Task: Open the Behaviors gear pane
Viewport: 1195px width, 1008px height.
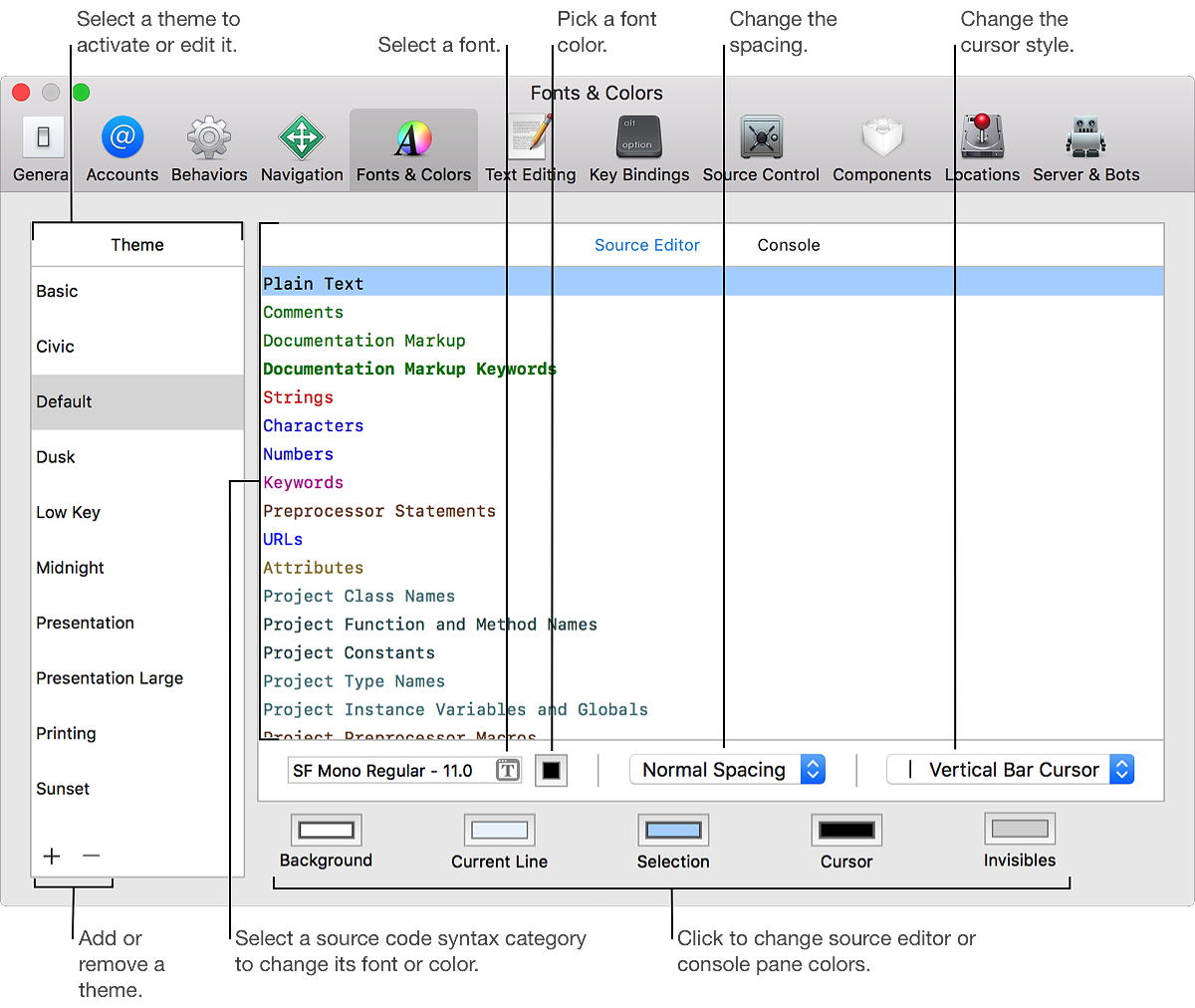Action: click(209, 149)
